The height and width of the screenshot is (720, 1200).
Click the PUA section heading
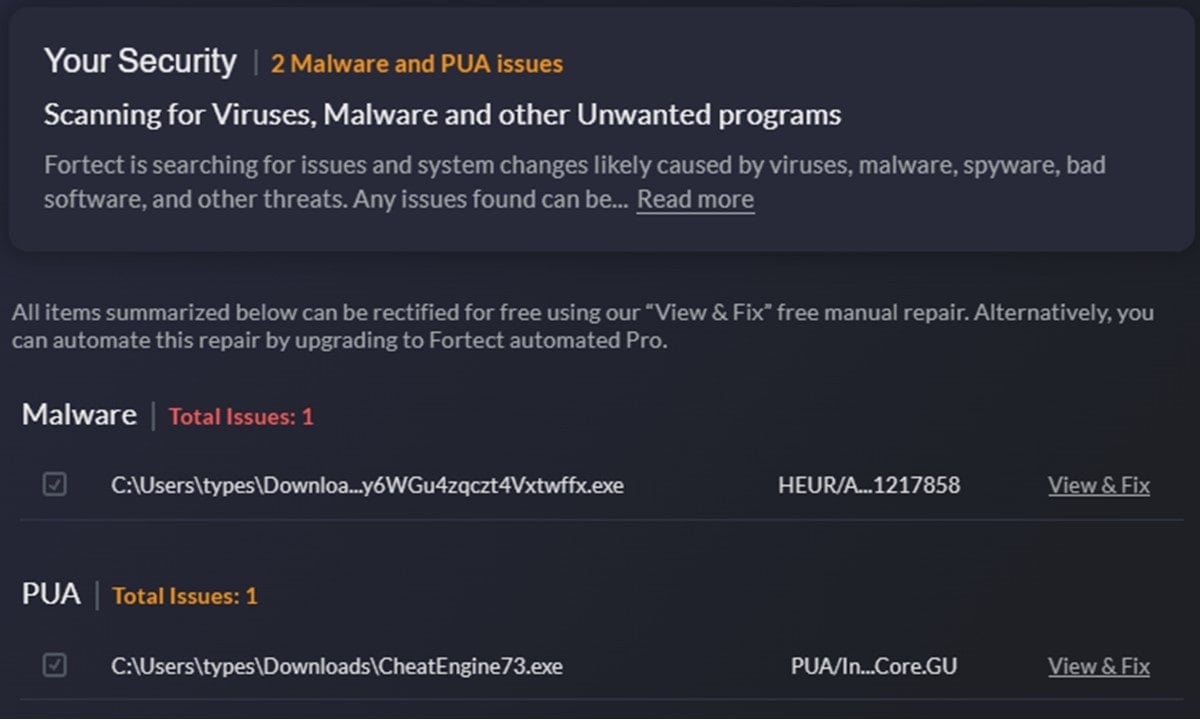click(51, 595)
